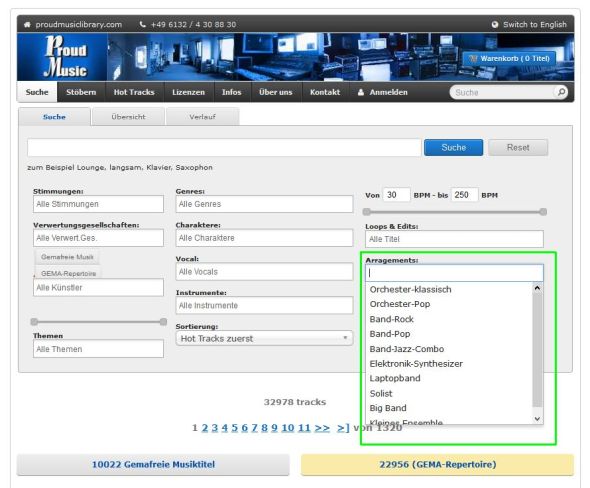Select Band-Jazz-Combo from the arrangements list

pyautogui.click(x=407, y=349)
